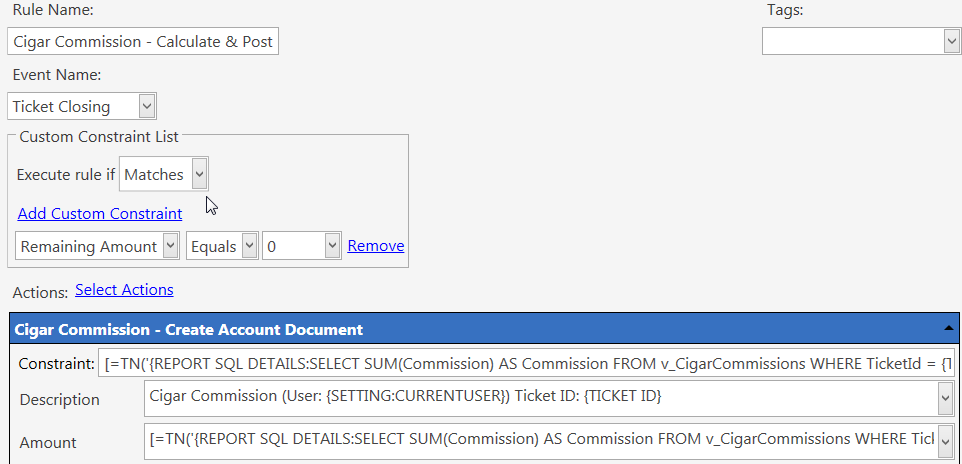Open the constraint value 0 dropdown
962x464 pixels.
[332, 246]
